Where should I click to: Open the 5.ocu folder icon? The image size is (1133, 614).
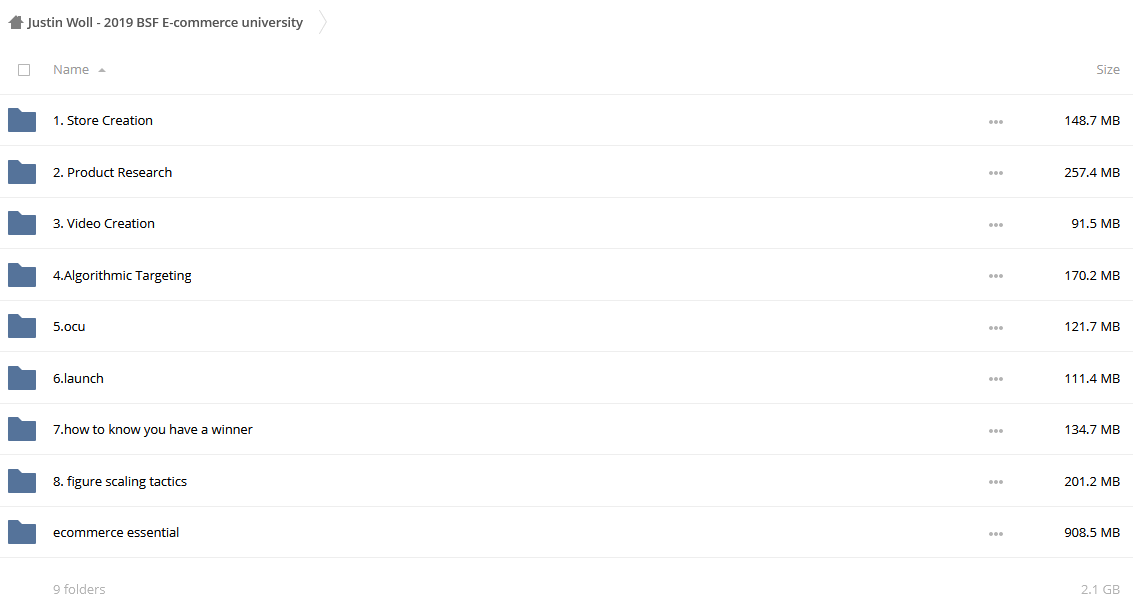(22, 327)
